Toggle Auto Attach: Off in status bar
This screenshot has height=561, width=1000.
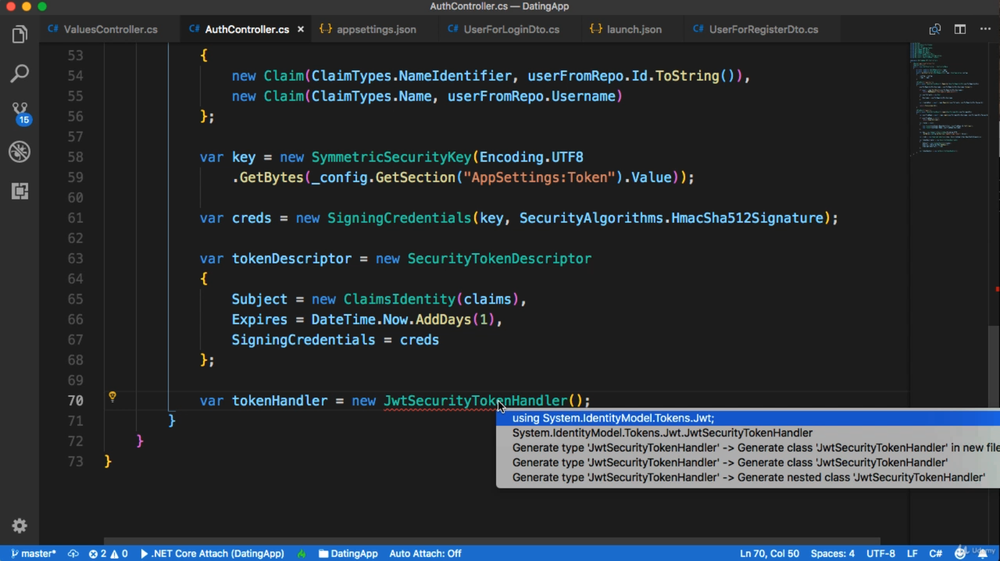425,553
